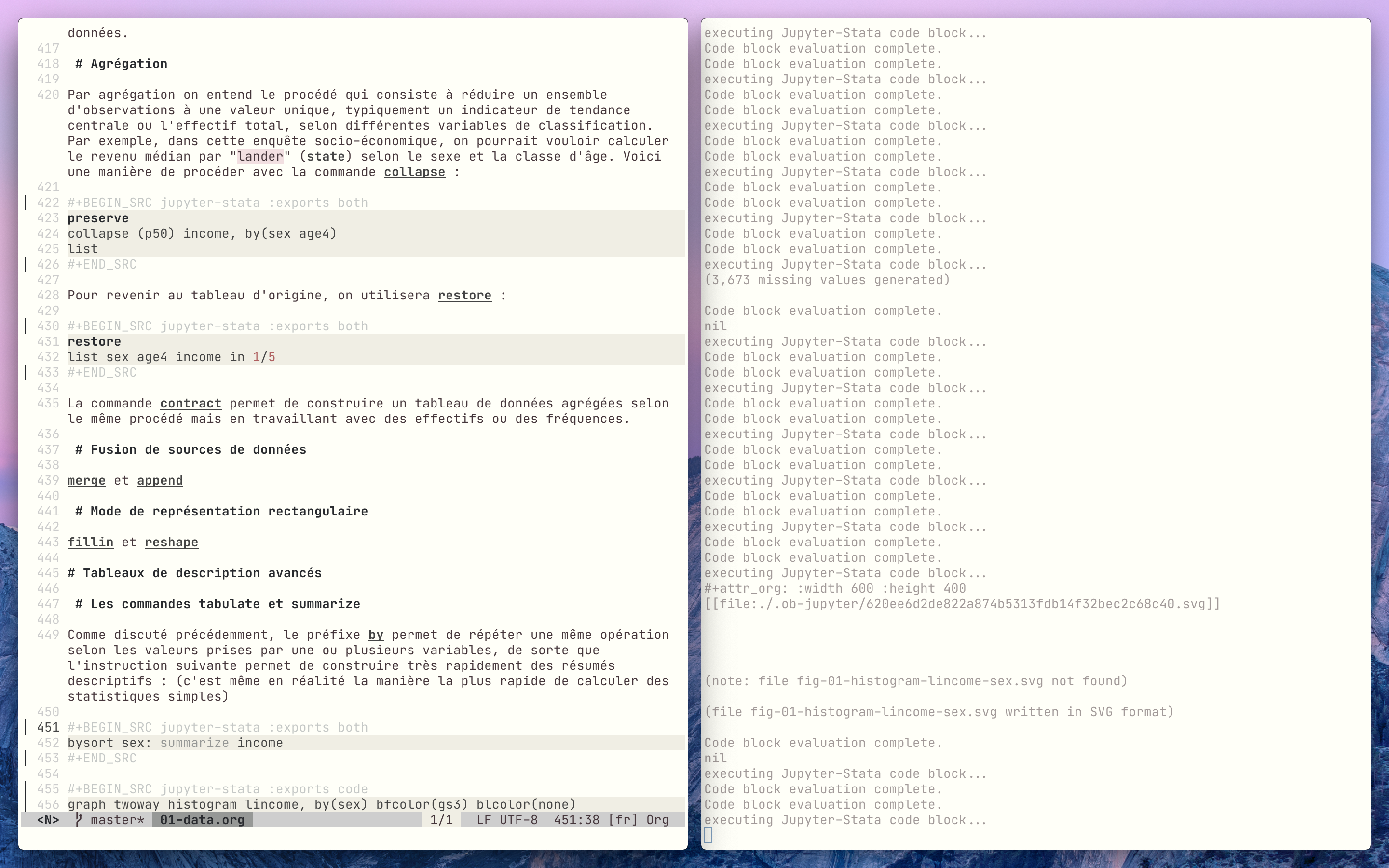Open the ob-jupyter svg file link
The height and width of the screenshot is (868, 1389).
pyautogui.click(x=962, y=604)
